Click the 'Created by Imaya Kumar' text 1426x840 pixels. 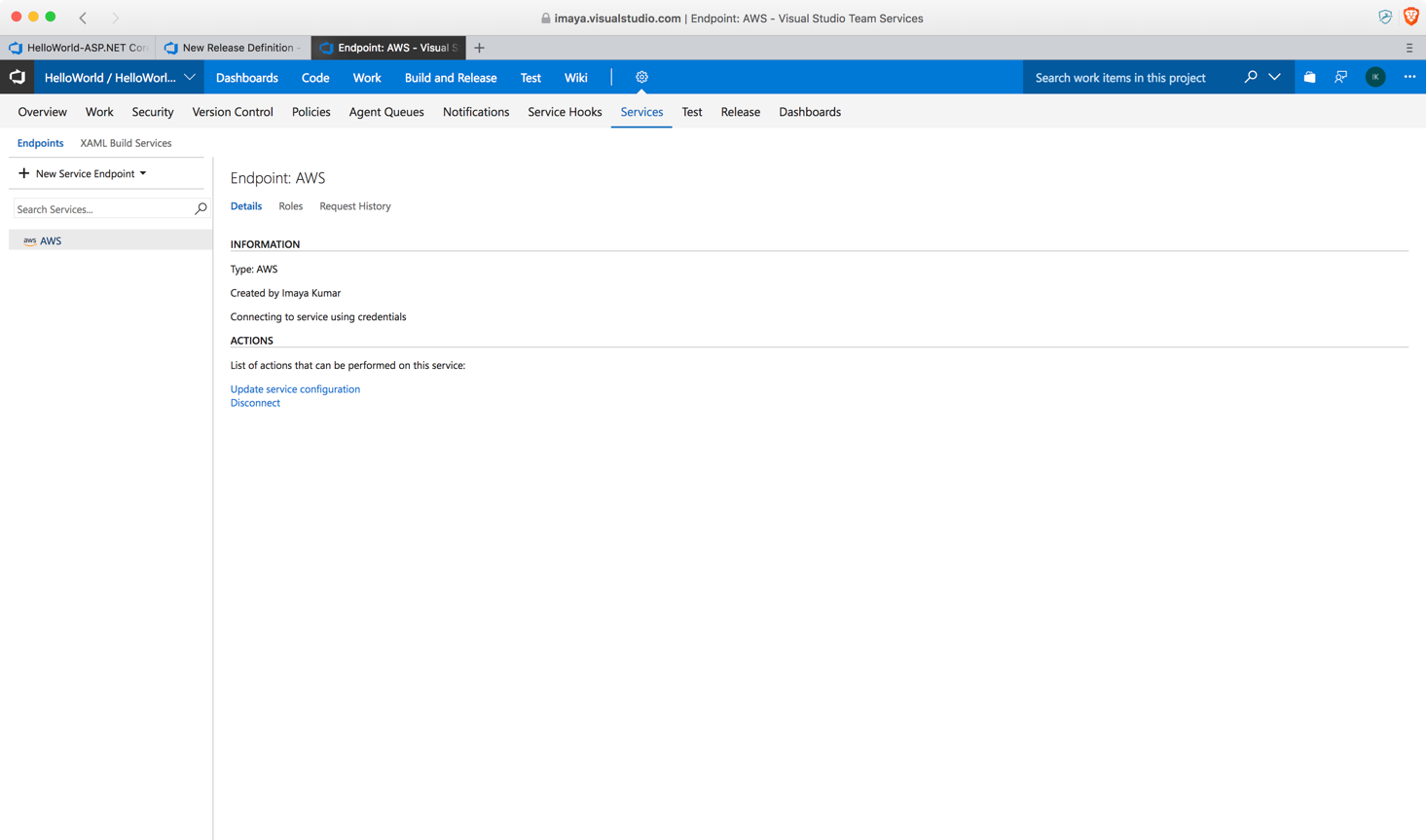pos(285,293)
